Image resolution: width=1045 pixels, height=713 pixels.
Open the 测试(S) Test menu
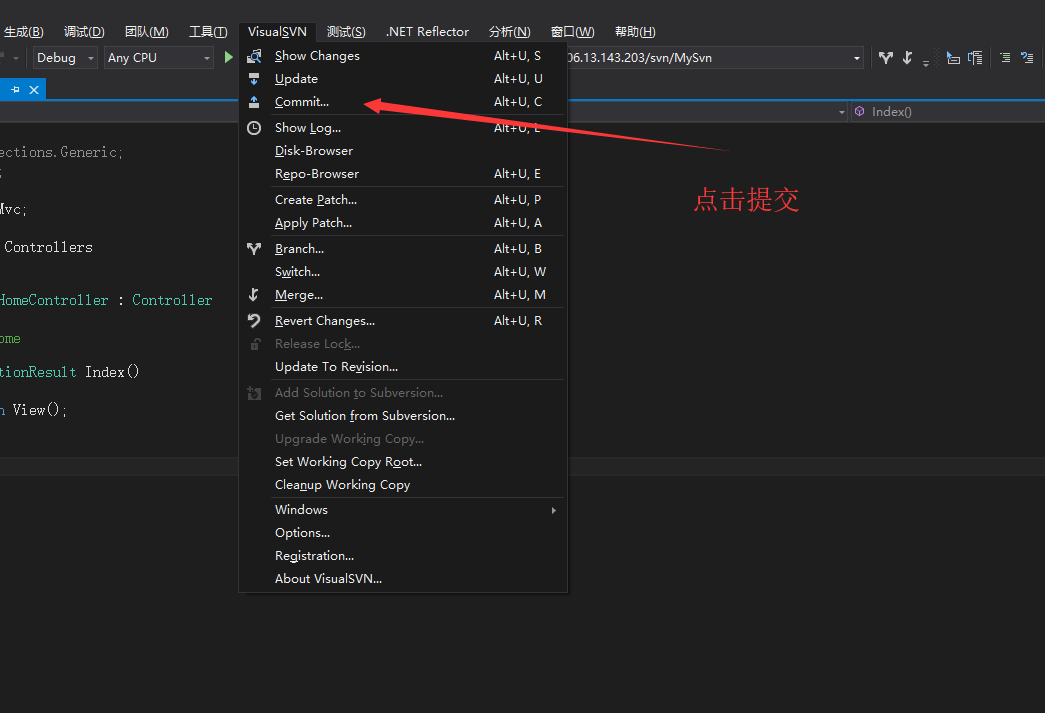point(346,31)
